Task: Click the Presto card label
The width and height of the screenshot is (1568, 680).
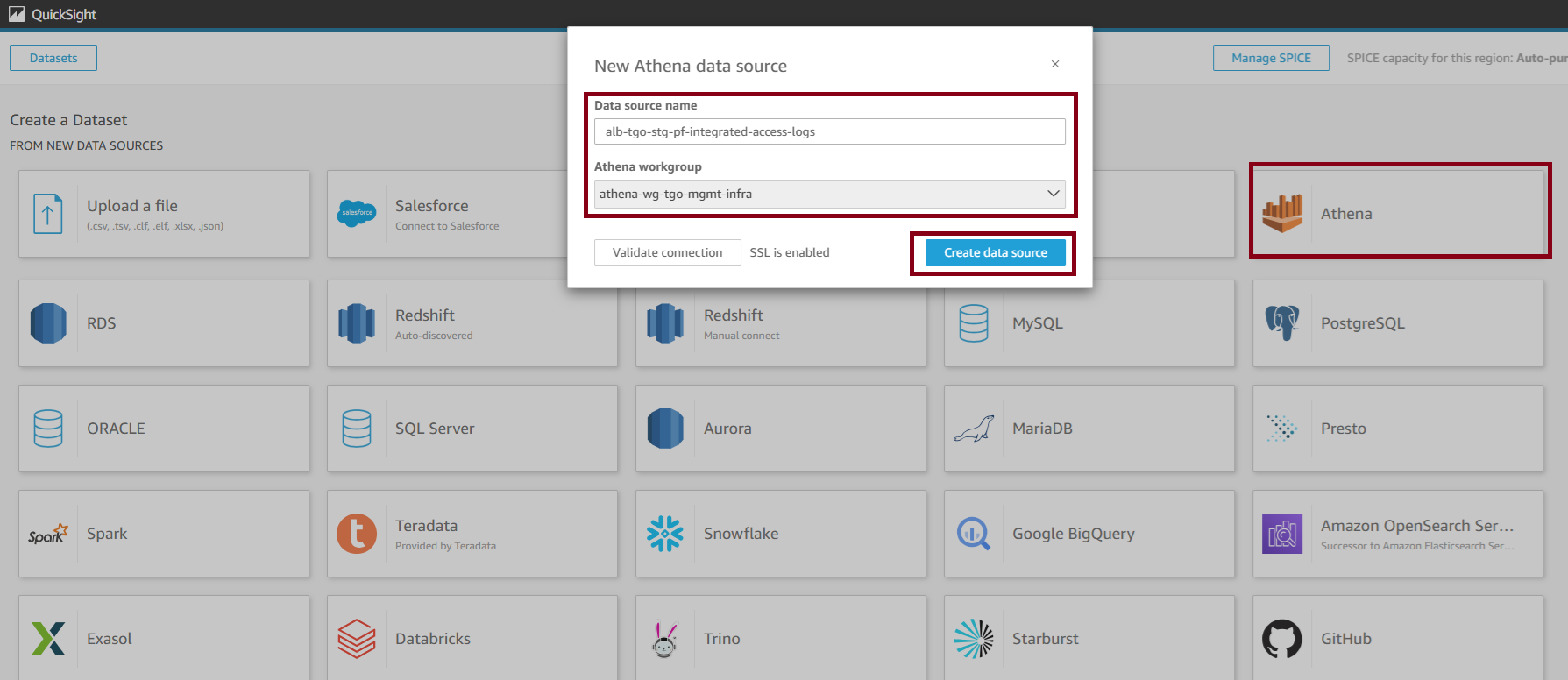Action: (1344, 429)
